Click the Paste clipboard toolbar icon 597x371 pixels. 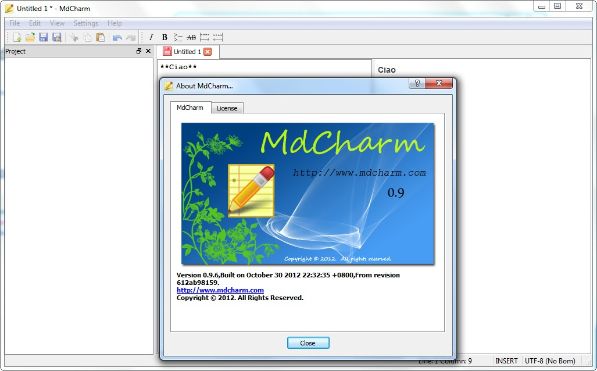[101, 37]
